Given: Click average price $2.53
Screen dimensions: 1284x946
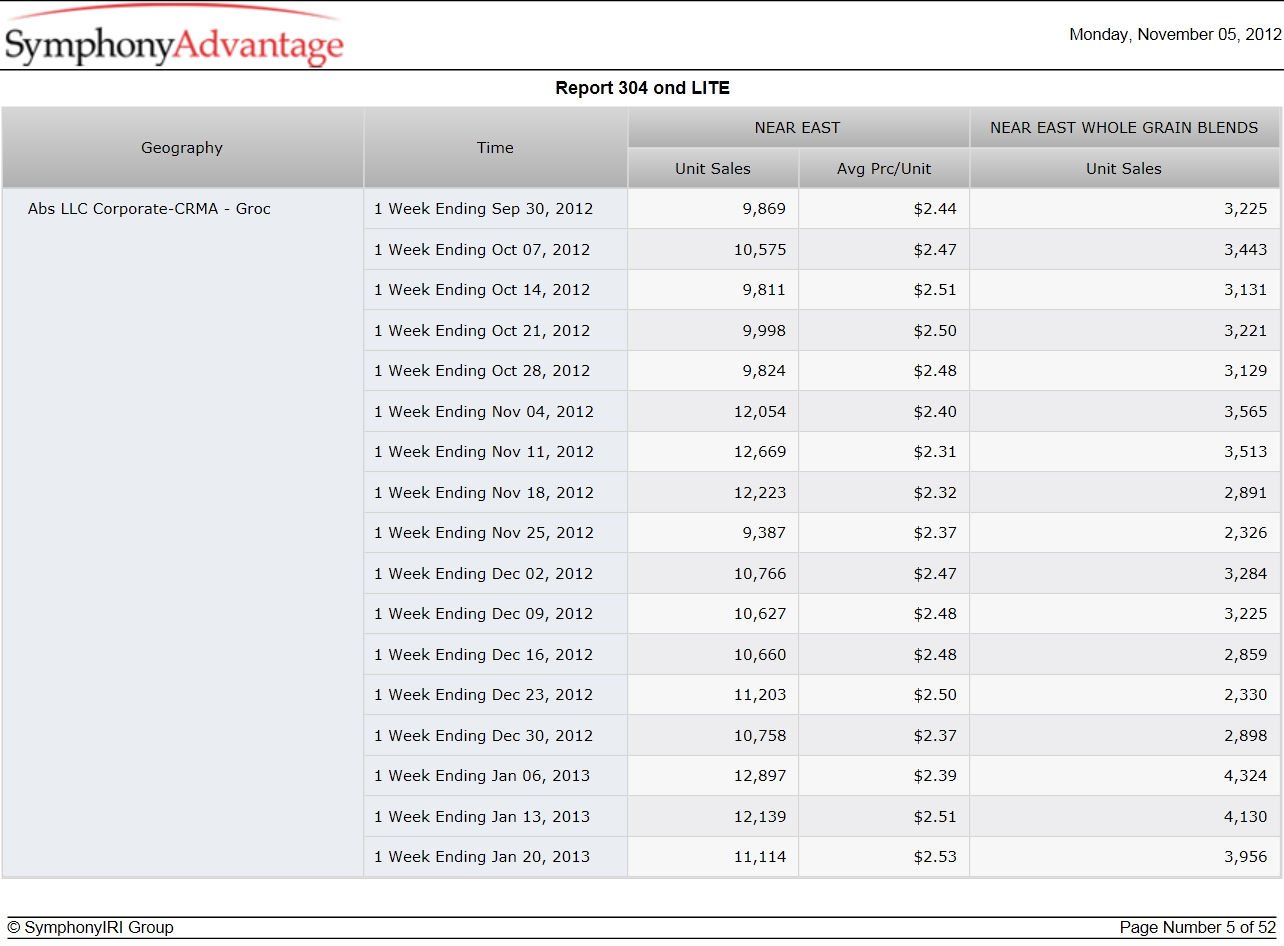Looking at the screenshot, I should tap(935, 857).
